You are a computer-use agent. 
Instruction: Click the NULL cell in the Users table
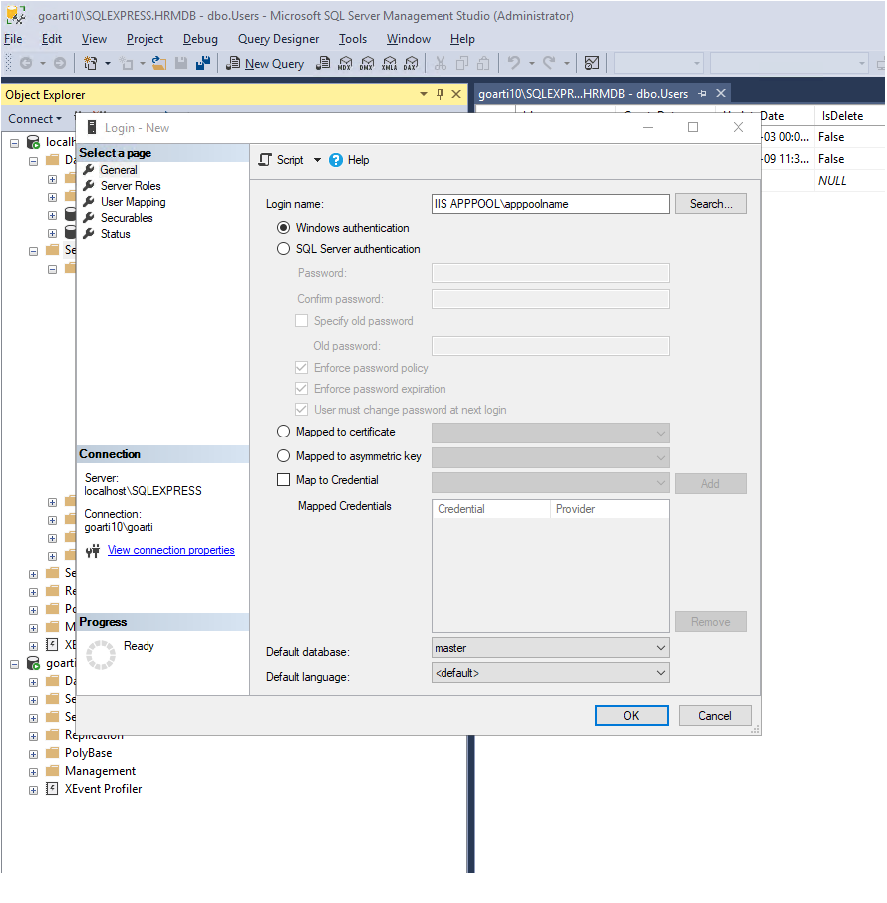coord(832,180)
